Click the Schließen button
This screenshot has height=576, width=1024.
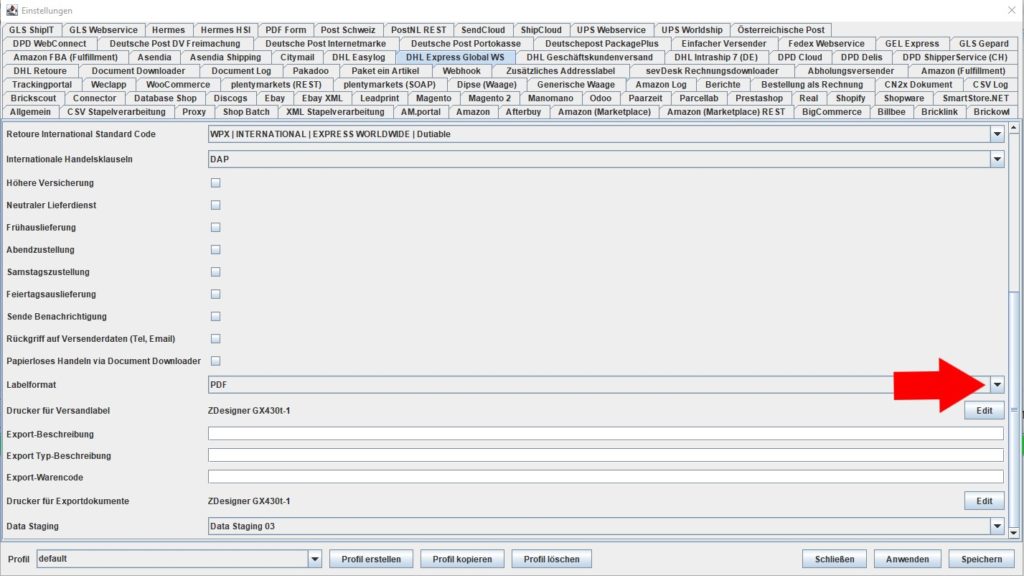pos(834,559)
